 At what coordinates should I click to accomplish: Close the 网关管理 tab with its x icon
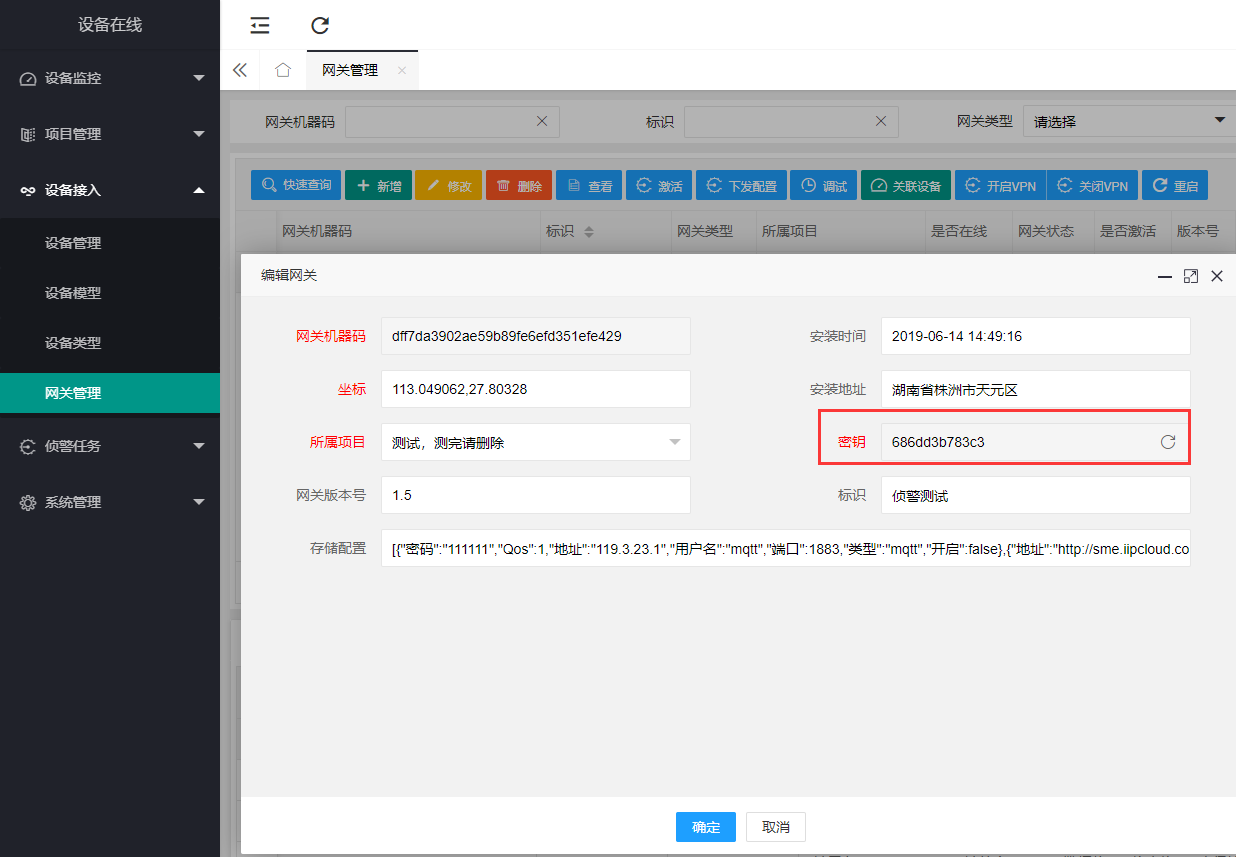pos(402,70)
